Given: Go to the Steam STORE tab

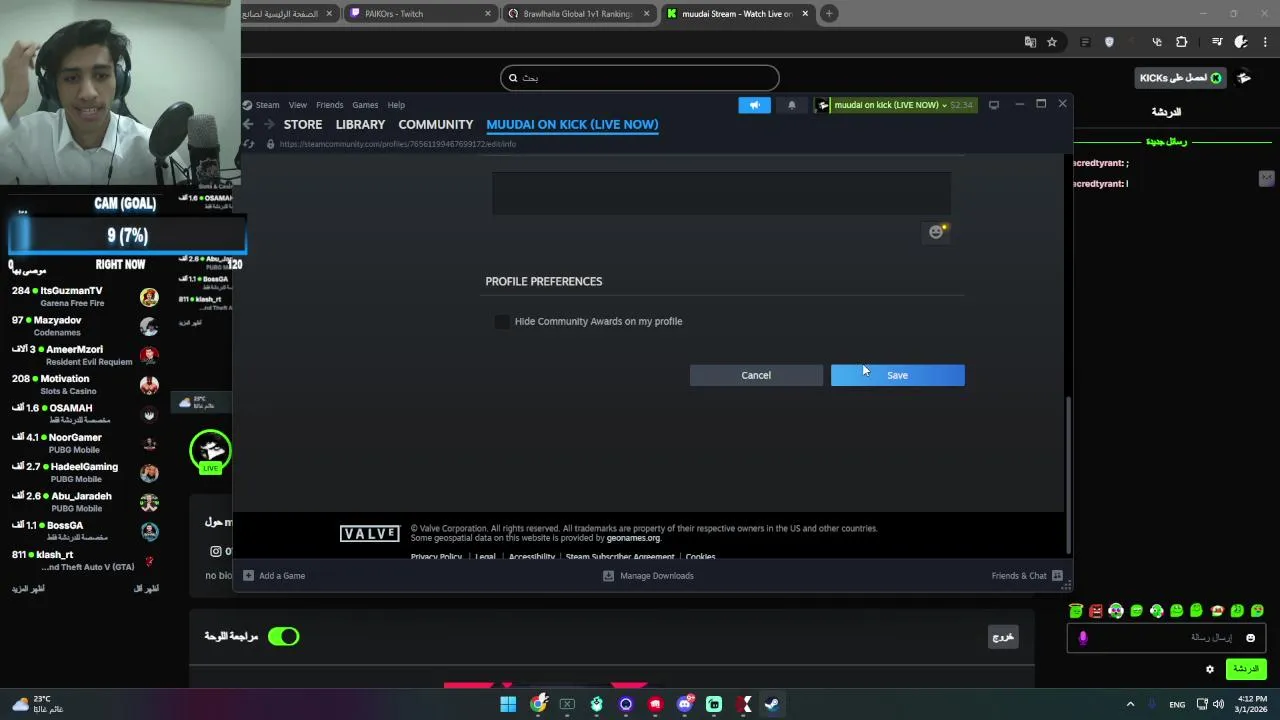Looking at the screenshot, I should [303, 125].
